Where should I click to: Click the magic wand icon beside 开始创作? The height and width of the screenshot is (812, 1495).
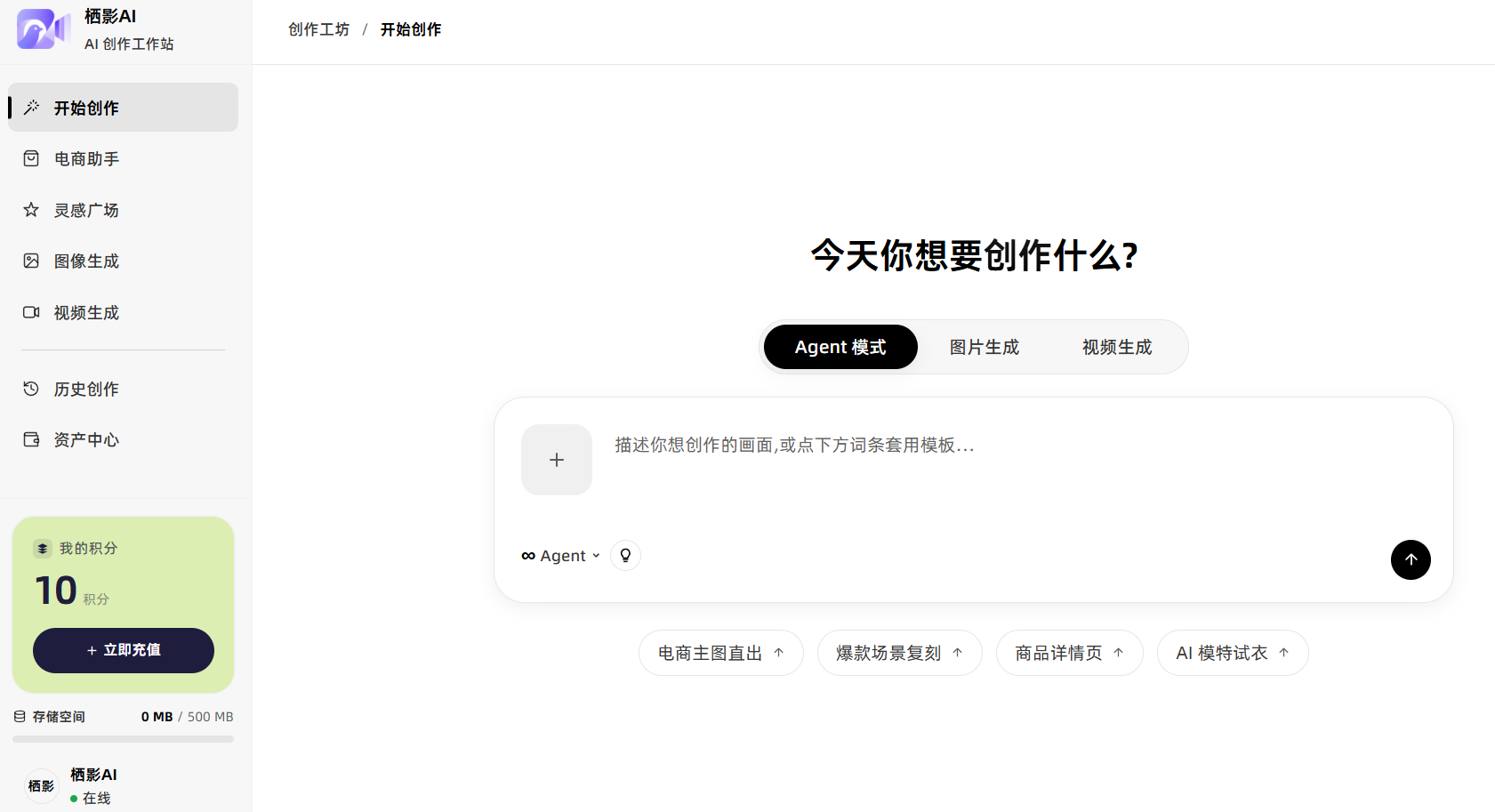[x=31, y=108]
